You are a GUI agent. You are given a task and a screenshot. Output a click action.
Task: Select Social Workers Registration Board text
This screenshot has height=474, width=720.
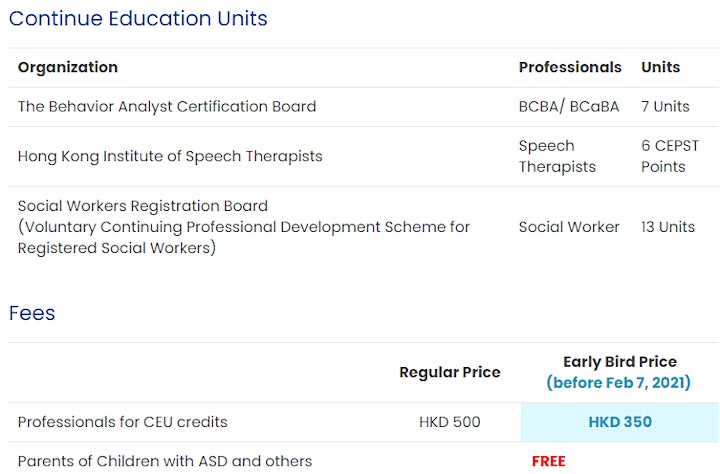pyautogui.click(x=143, y=206)
